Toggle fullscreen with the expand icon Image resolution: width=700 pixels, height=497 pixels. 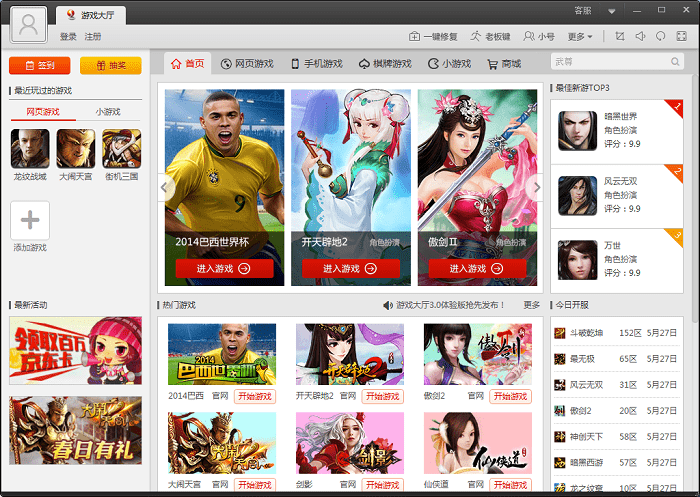coord(682,36)
